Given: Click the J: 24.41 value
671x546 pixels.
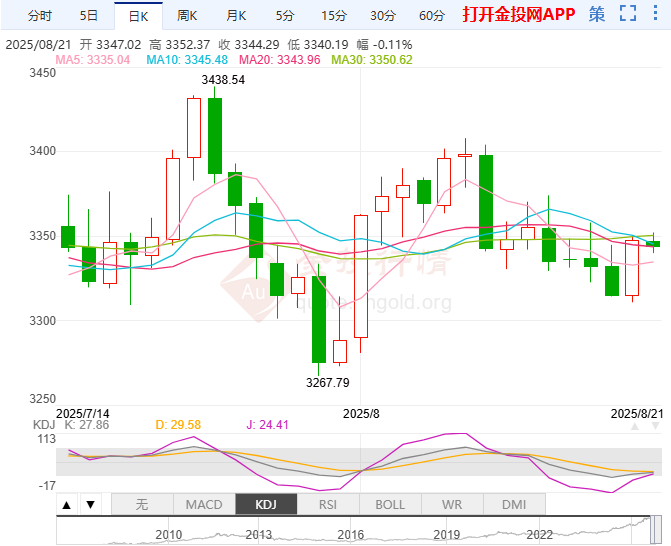Looking at the screenshot, I should pyautogui.click(x=267, y=424).
